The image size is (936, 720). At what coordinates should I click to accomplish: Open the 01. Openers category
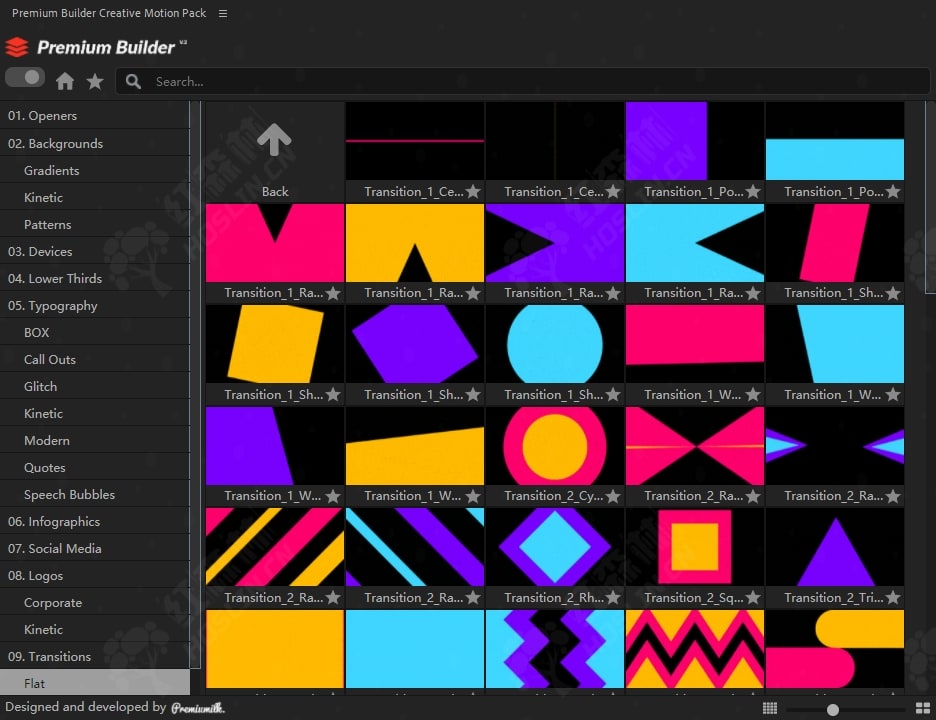click(x=95, y=116)
